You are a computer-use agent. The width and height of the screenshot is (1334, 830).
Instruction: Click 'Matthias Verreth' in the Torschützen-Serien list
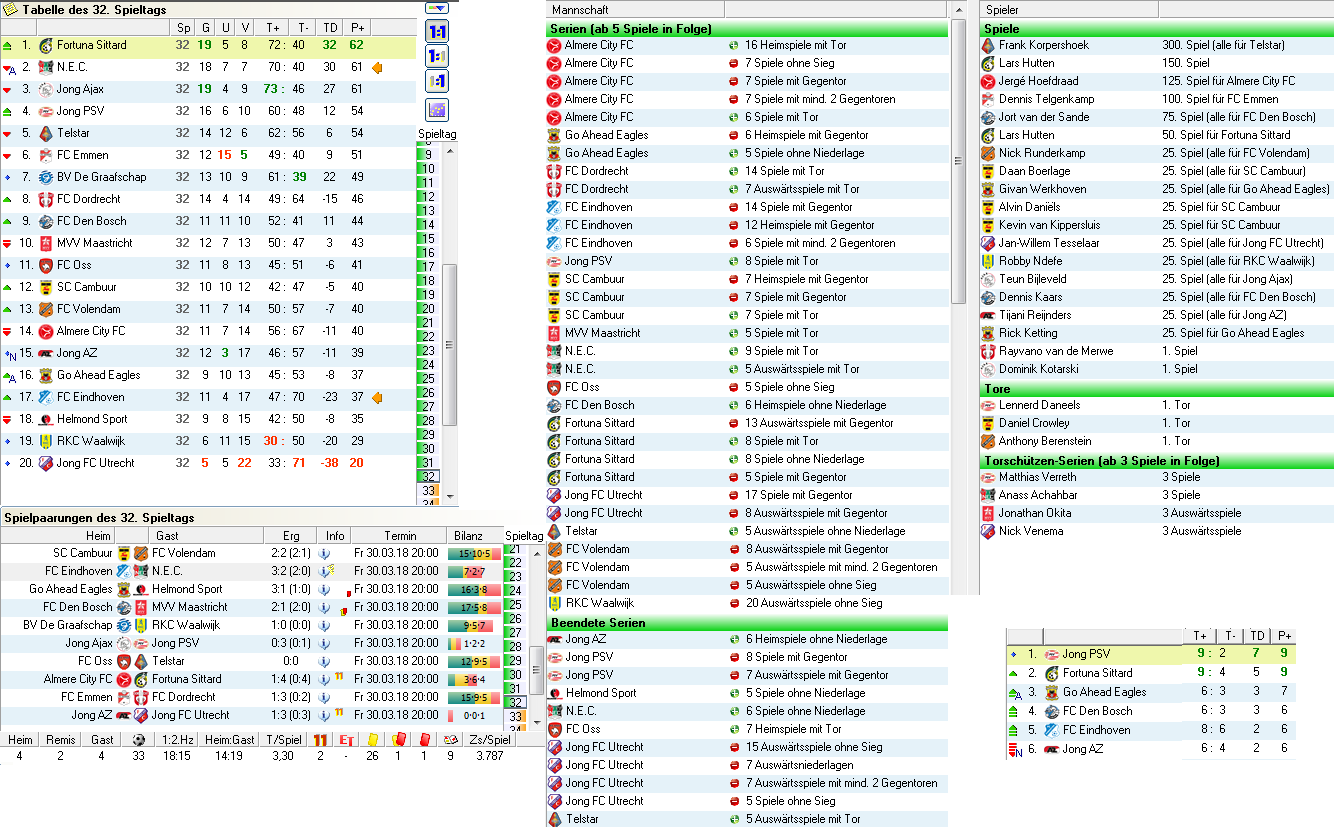[1038, 477]
